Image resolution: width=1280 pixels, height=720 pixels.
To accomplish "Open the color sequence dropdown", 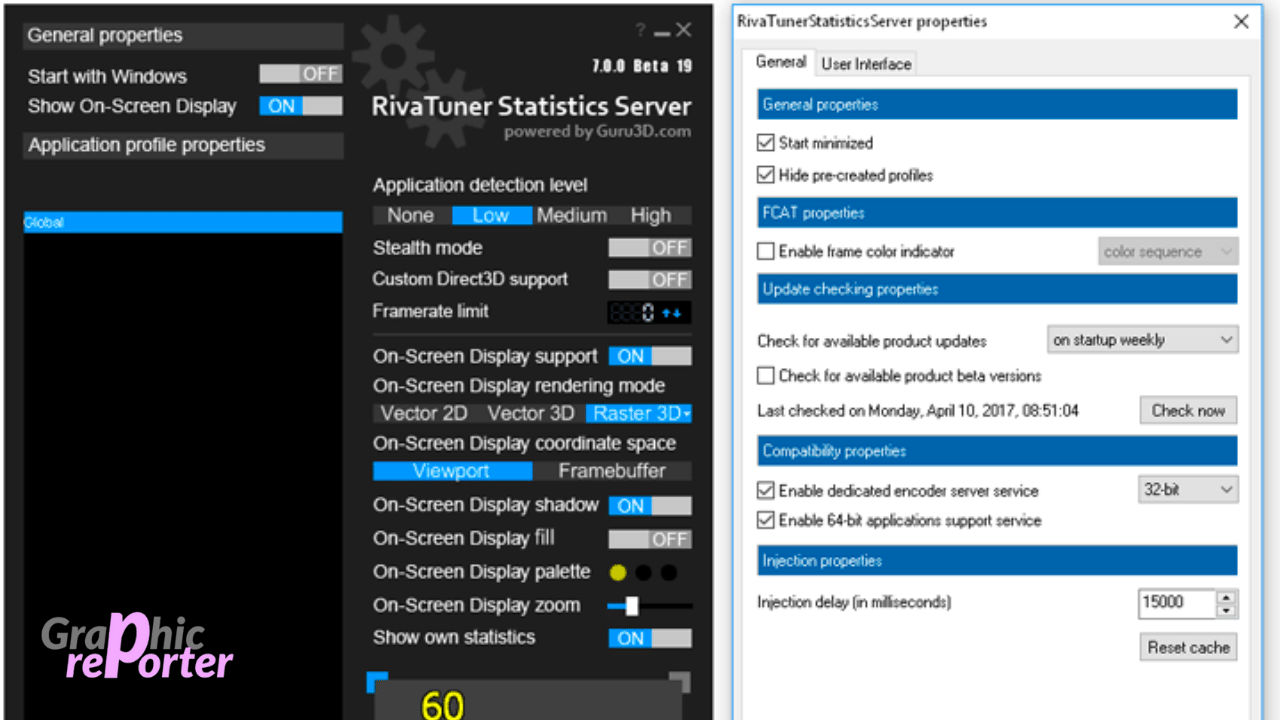I will 1168,252.
